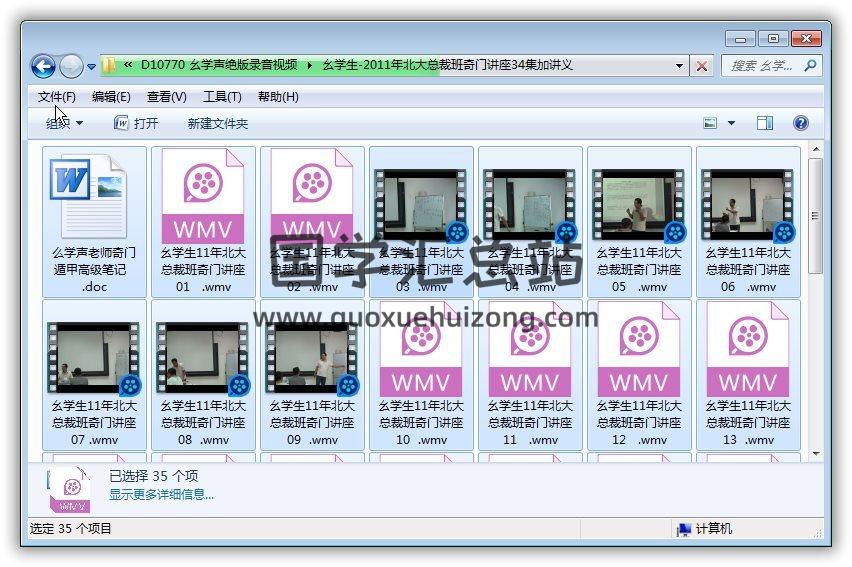Click the file name ending 10 .wmv
852x567 pixels.
421,423
